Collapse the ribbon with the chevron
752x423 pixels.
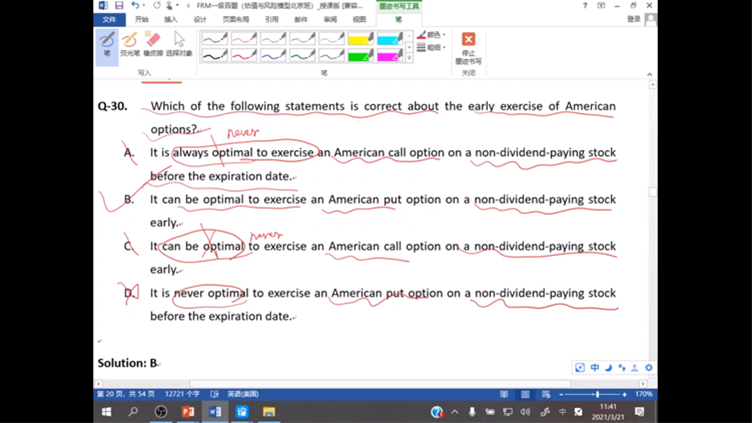click(649, 74)
